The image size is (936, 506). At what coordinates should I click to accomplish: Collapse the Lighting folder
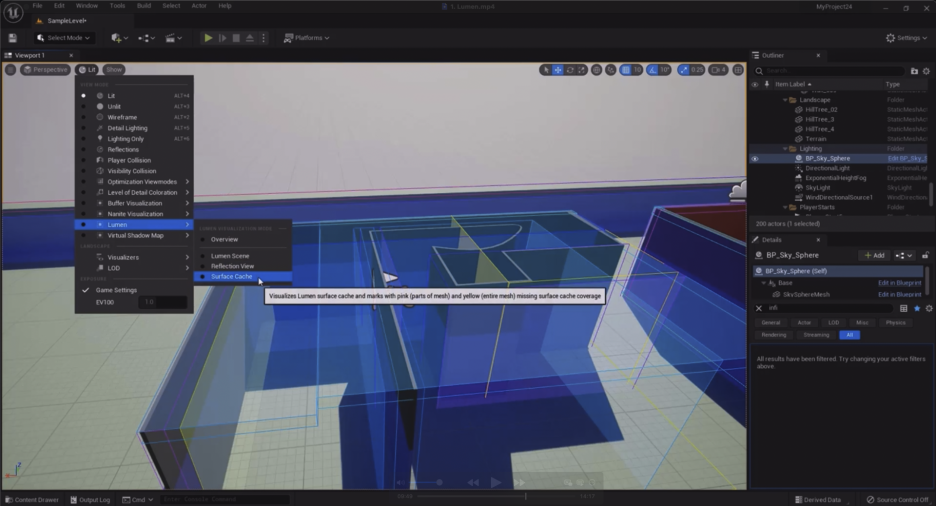tap(785, 149)
